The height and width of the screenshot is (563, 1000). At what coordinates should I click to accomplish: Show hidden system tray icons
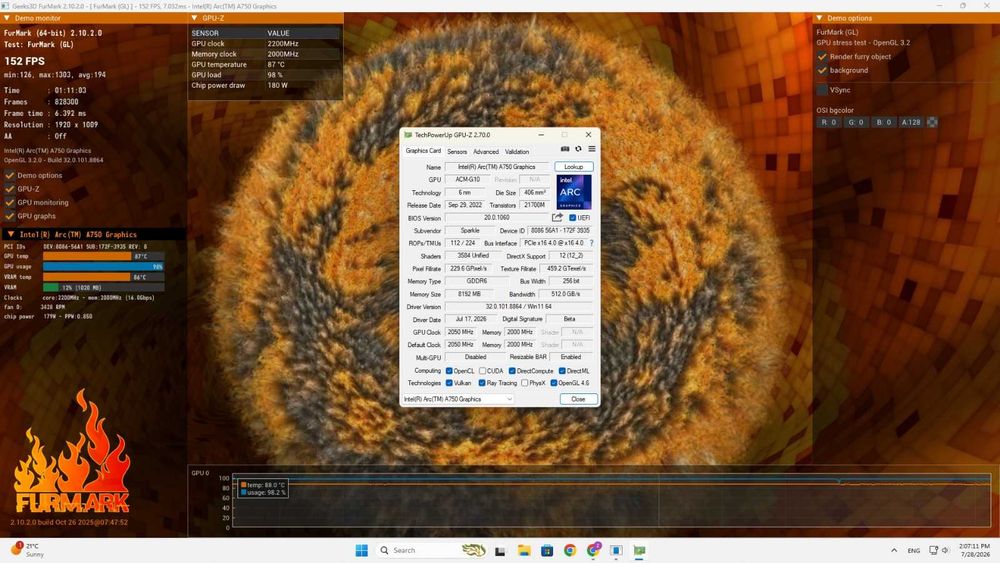point(893,550)
